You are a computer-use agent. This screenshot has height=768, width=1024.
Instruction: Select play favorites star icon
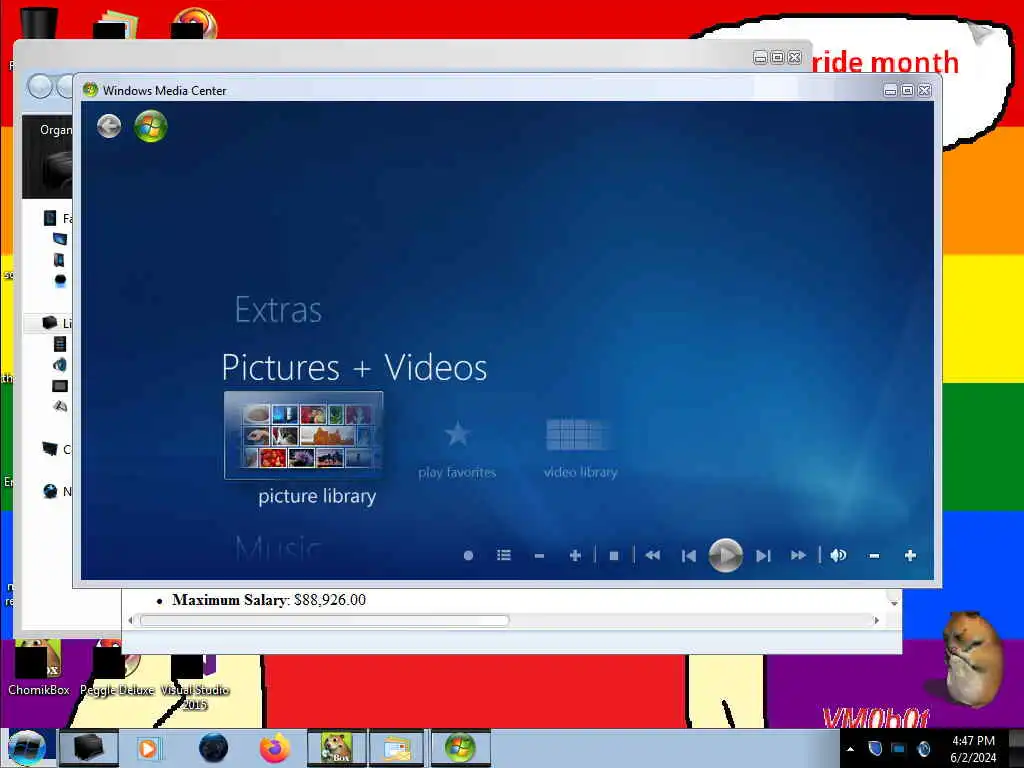457,434
